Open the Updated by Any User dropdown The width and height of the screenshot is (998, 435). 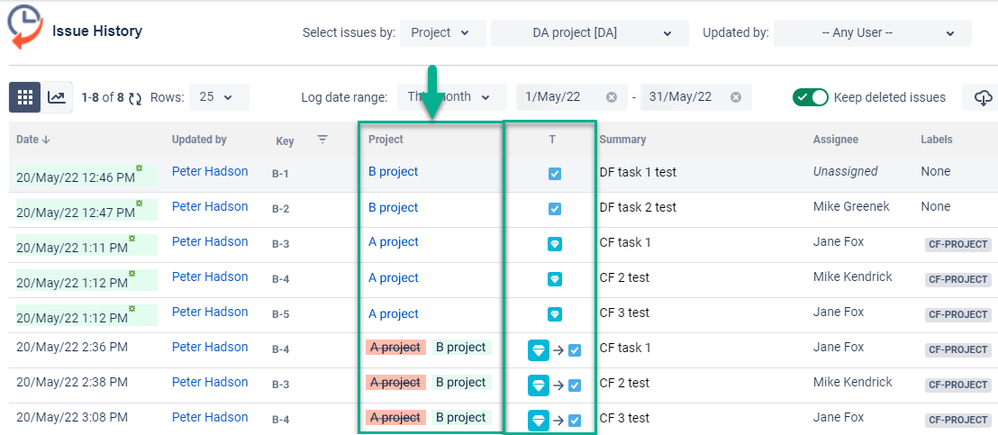pyautogui.click(x=873, y=33)
